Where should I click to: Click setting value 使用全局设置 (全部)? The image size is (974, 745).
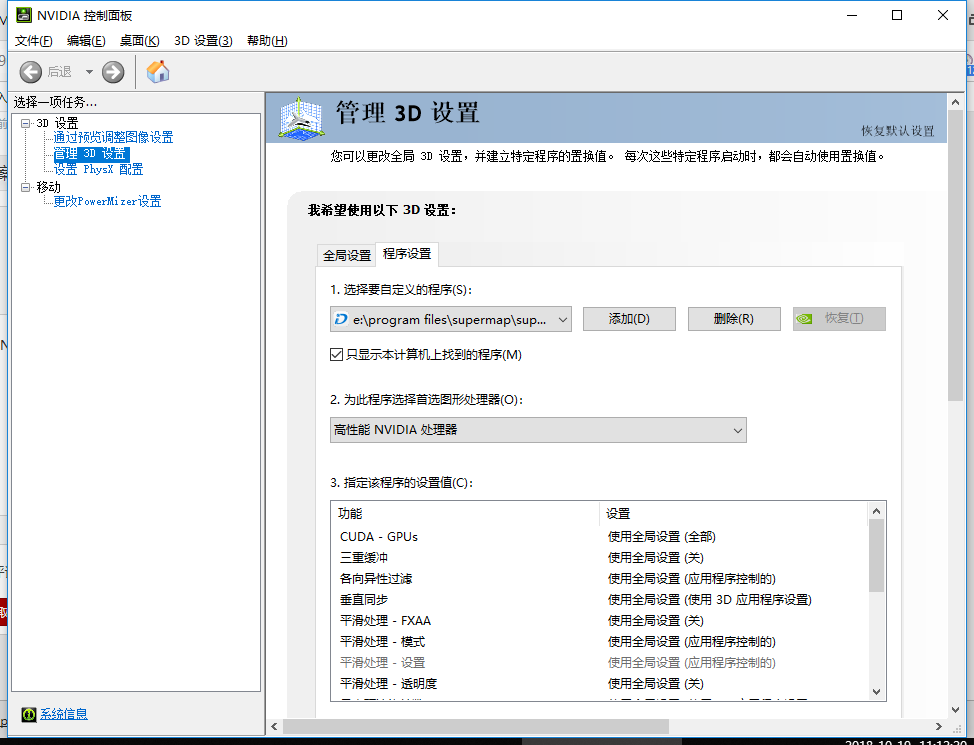tap(662, 537)
